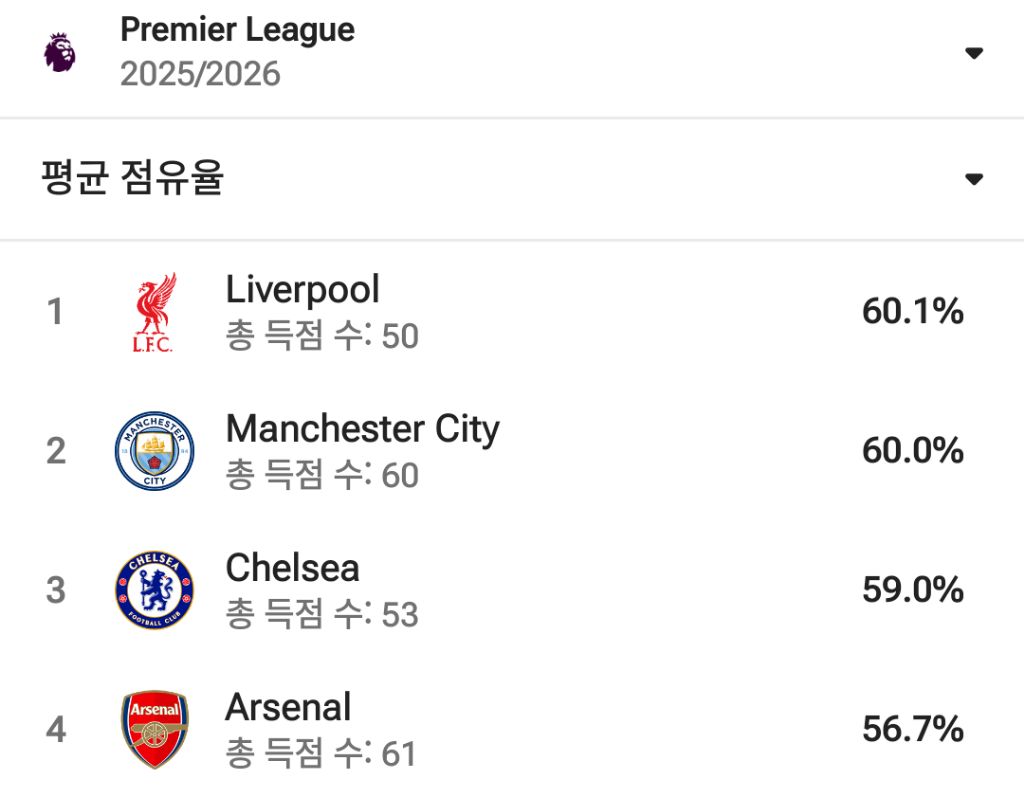Viewport: 1024px width, 797px height.
Task: Click the 평균 점유율 category label
Action: tap(132, 179)
